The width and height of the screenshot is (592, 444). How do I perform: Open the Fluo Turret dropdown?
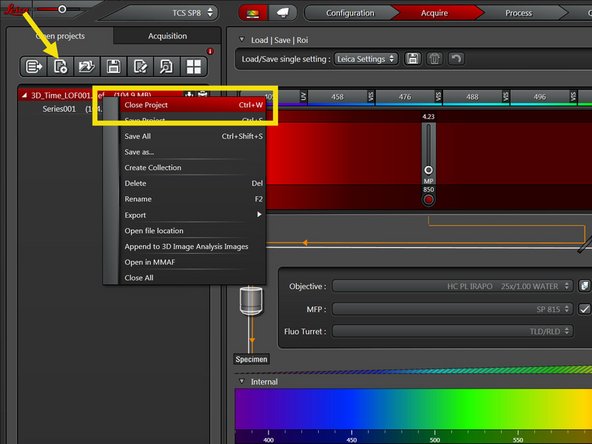point(452,331)
